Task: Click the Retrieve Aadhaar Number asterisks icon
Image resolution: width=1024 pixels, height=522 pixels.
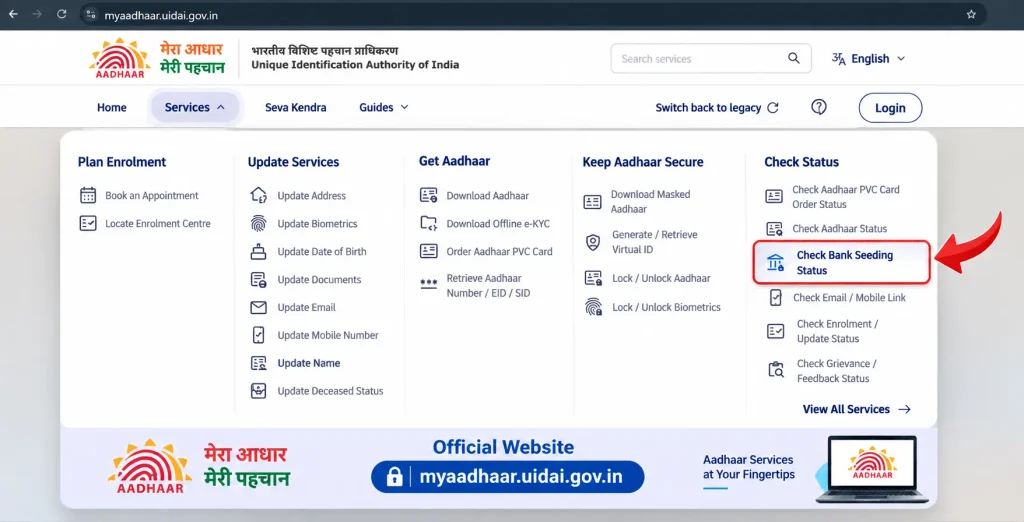Action: coord(428,284)
